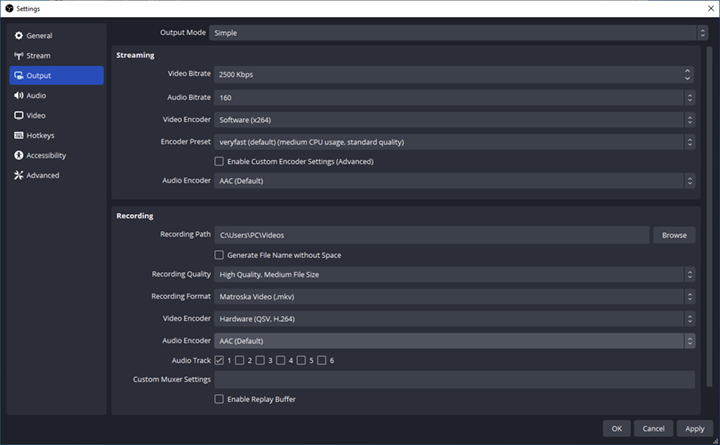Screen dimensions: 720x445
Task: Click the Output monitor icon in sidebar
Action: tap(18, 75)
